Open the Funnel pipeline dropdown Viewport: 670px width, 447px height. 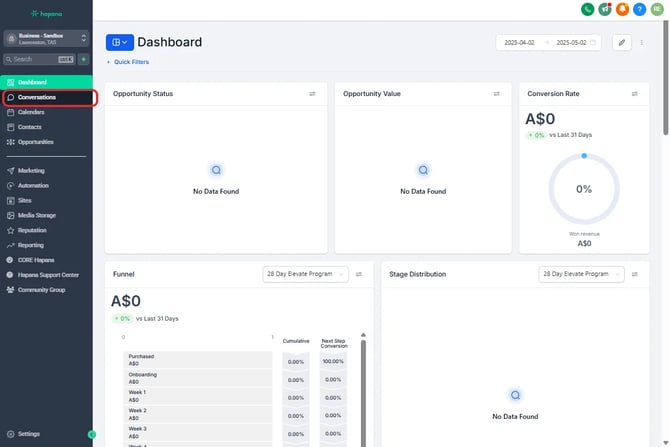(304, 273)
